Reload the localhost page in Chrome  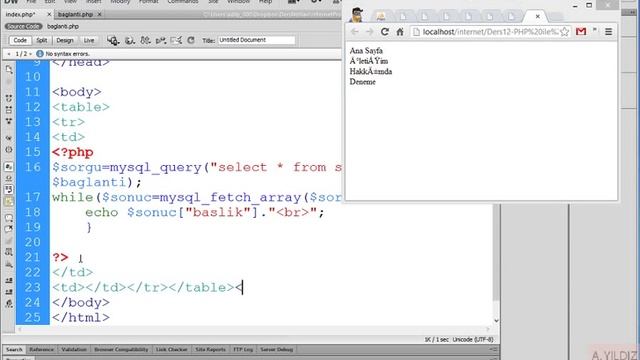pyautogui.click(x=384, y=32)
